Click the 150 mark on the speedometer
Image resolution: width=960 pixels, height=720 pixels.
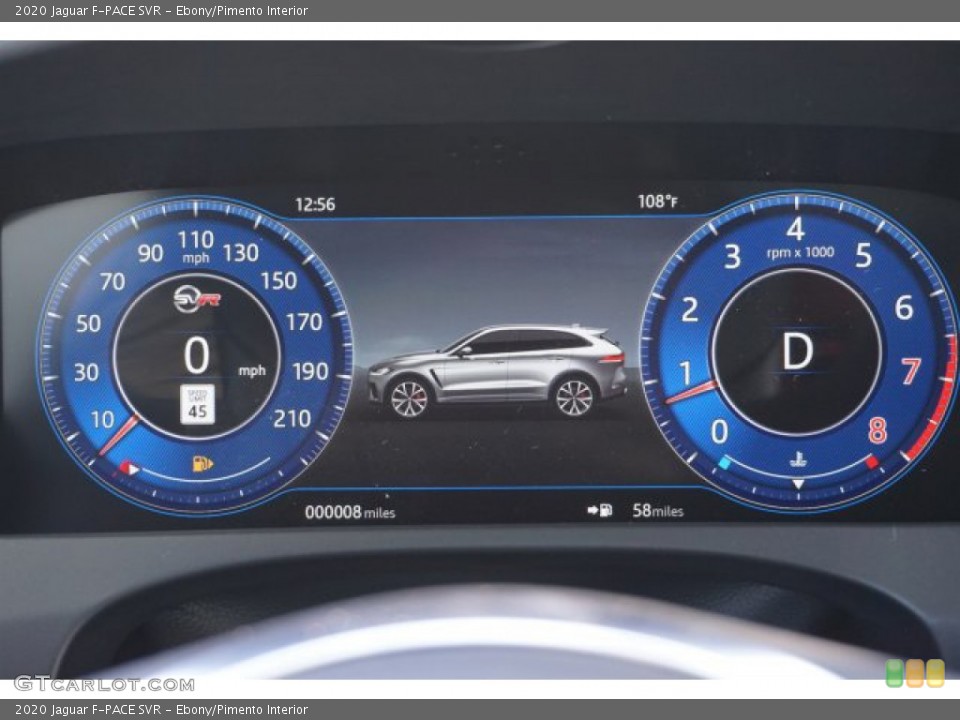(x=279, y=280)
